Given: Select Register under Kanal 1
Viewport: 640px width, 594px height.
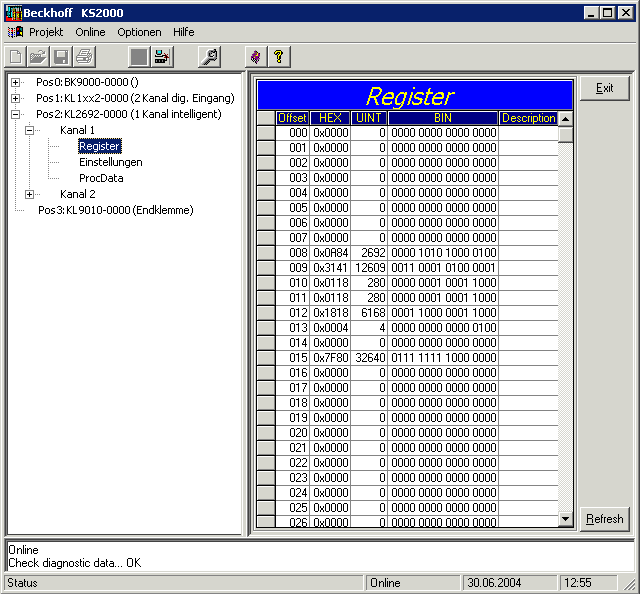Looking at the screenshot, I should click(x=100, y=146).
